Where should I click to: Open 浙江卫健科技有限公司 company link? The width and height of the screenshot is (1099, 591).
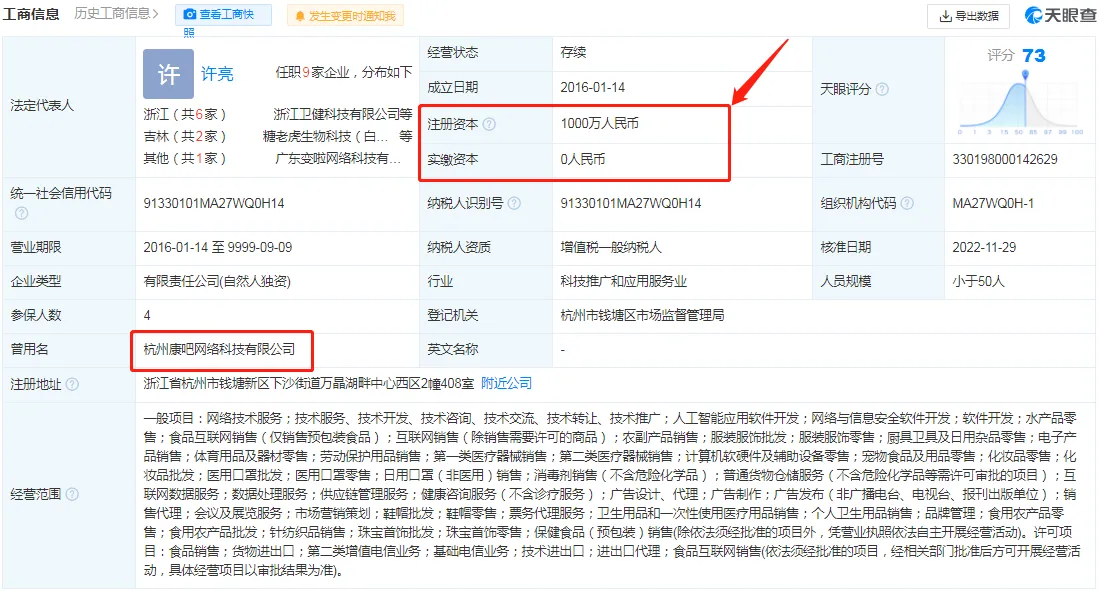tap(343, 114)
